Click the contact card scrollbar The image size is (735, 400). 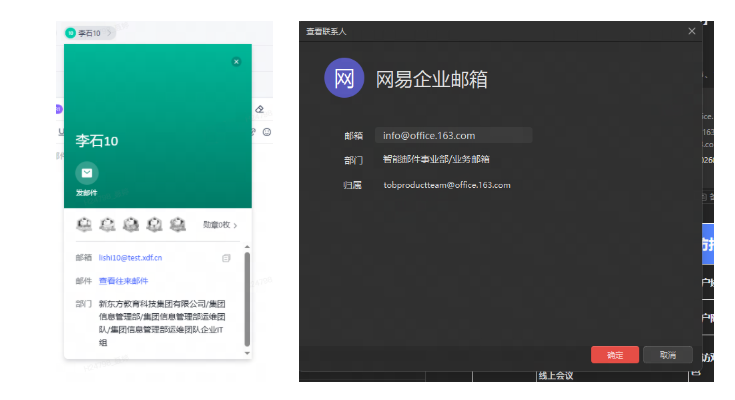[247, 299]
